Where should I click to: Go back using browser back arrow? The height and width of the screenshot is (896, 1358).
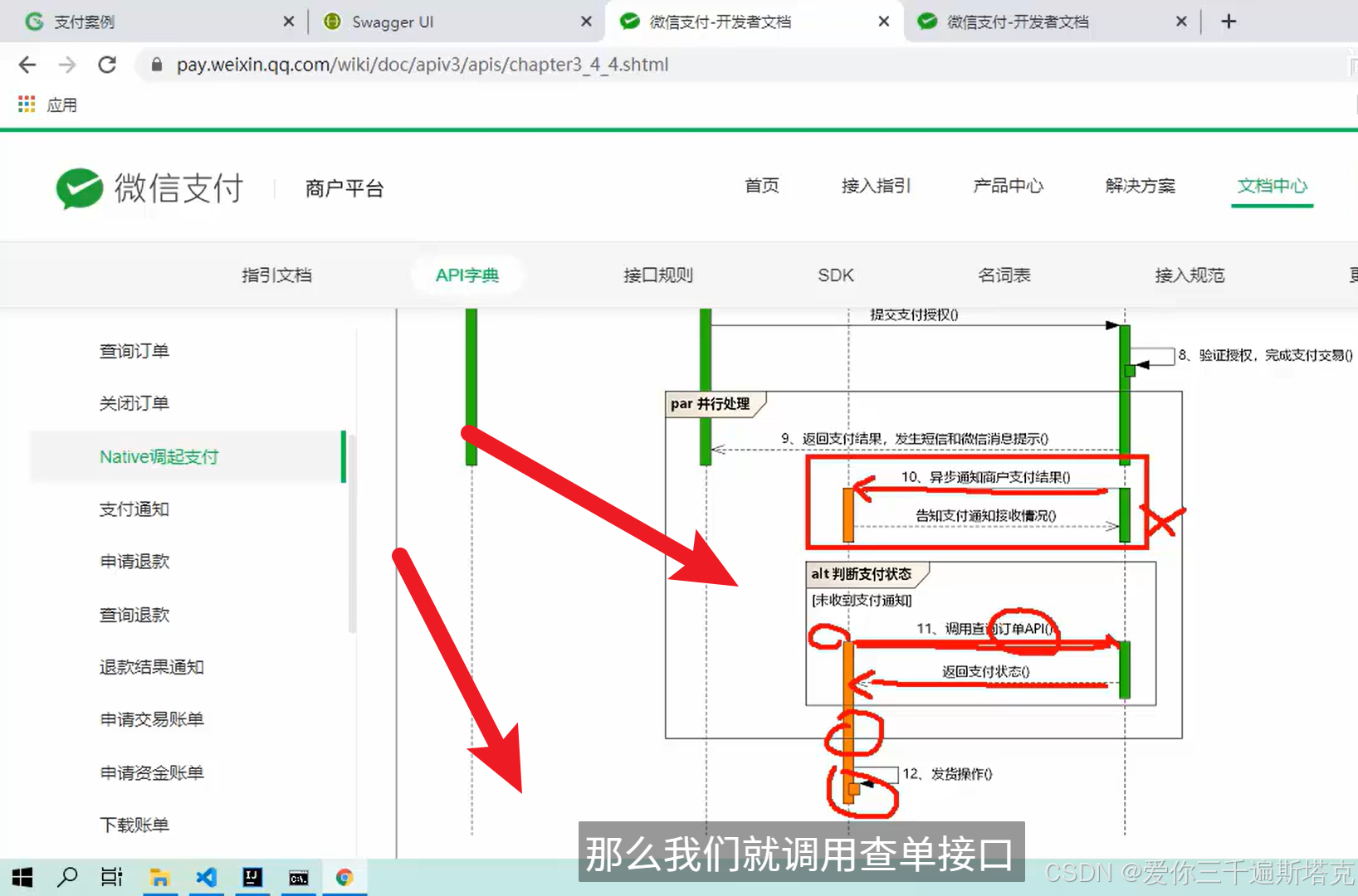[x=27, y=65]
